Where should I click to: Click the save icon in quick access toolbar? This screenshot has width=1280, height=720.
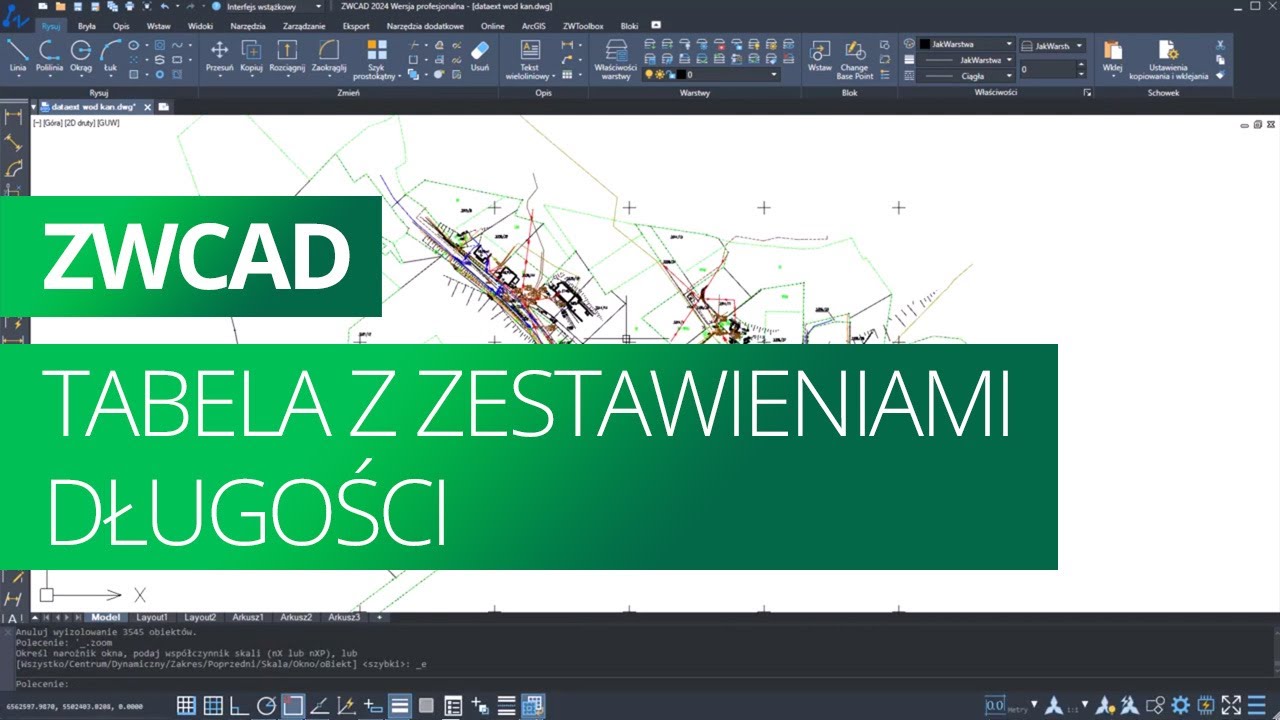(78, 6)
